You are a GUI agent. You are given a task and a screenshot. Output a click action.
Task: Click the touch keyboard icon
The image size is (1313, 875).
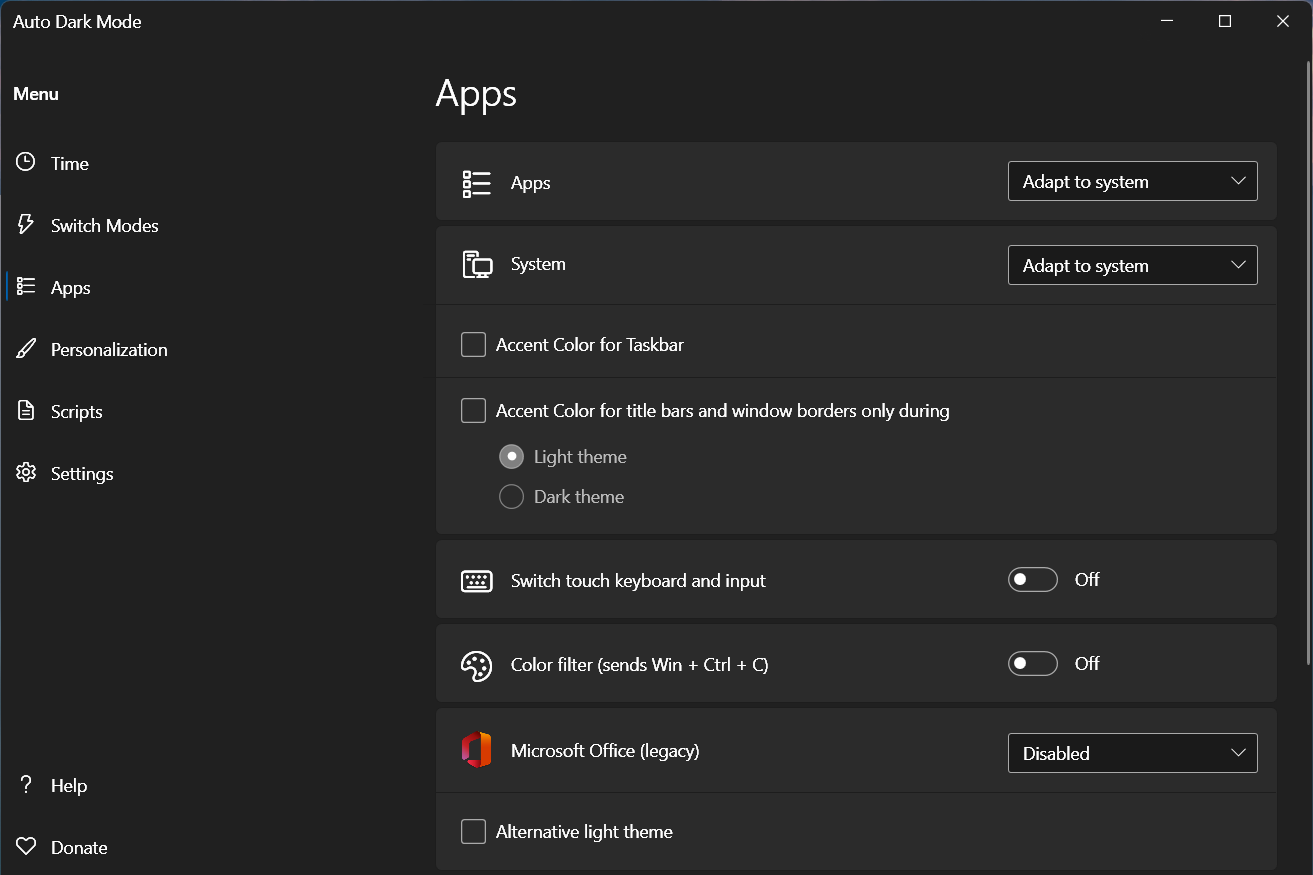point(477,581)
